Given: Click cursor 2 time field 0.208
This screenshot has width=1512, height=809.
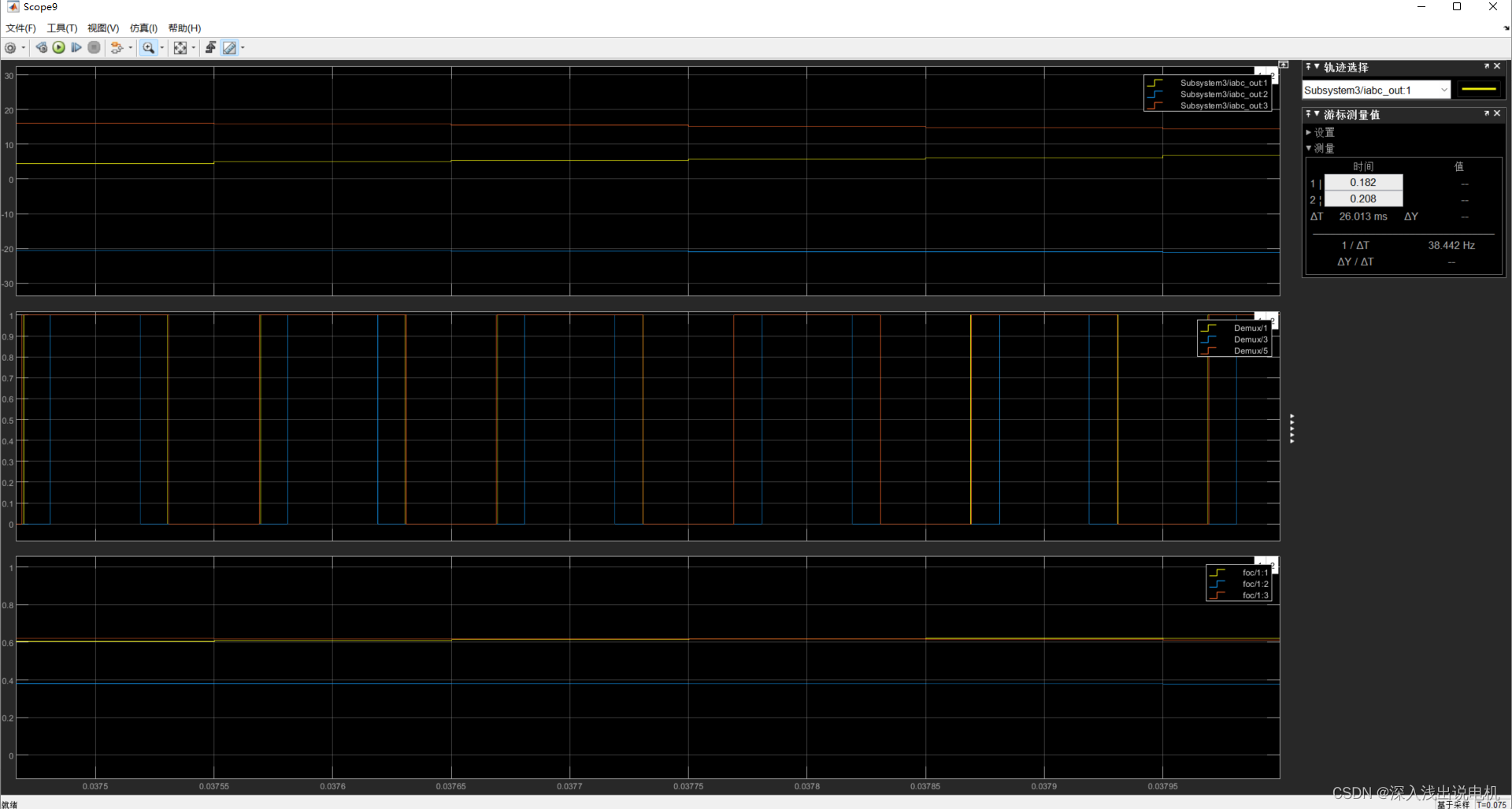Looking at the screenshot, I should (x=1363, y=199).
